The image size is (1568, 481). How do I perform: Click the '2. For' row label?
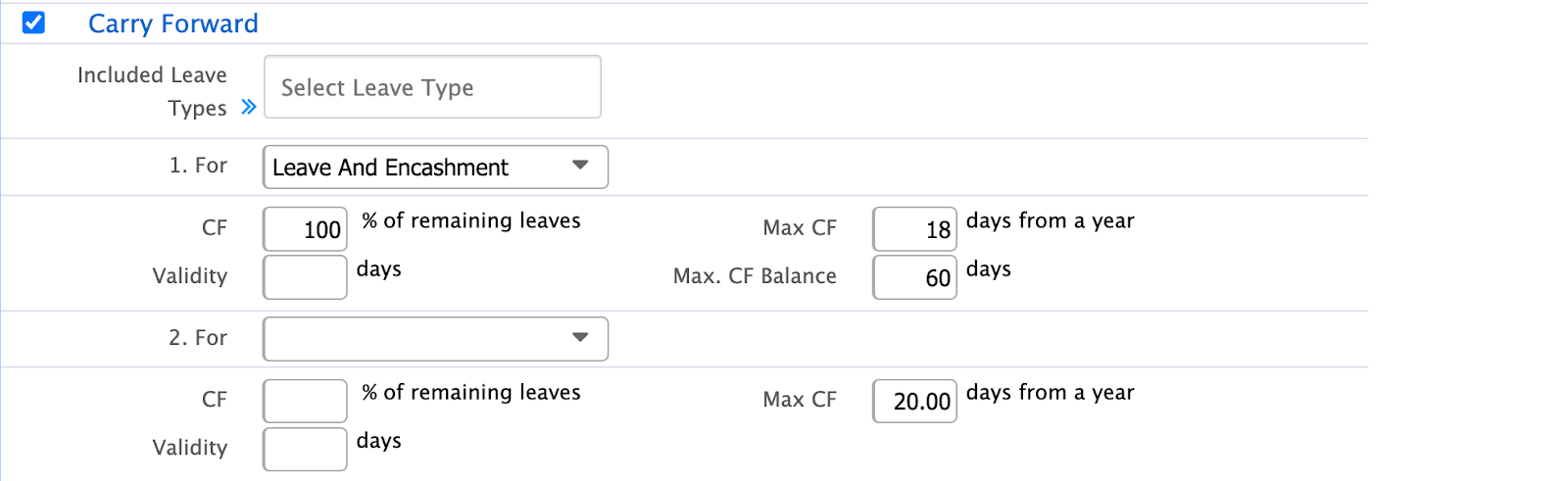(198, 338)
